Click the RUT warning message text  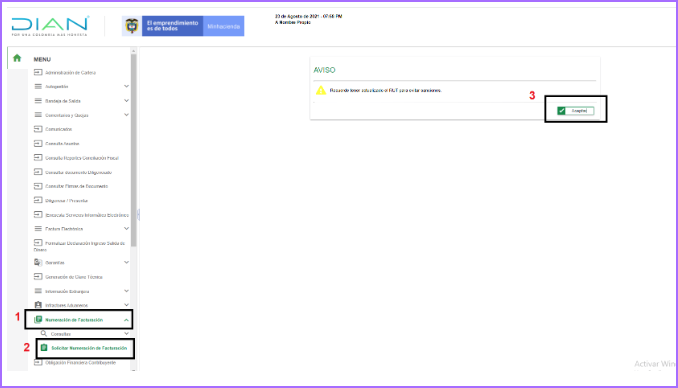point(386,90)
